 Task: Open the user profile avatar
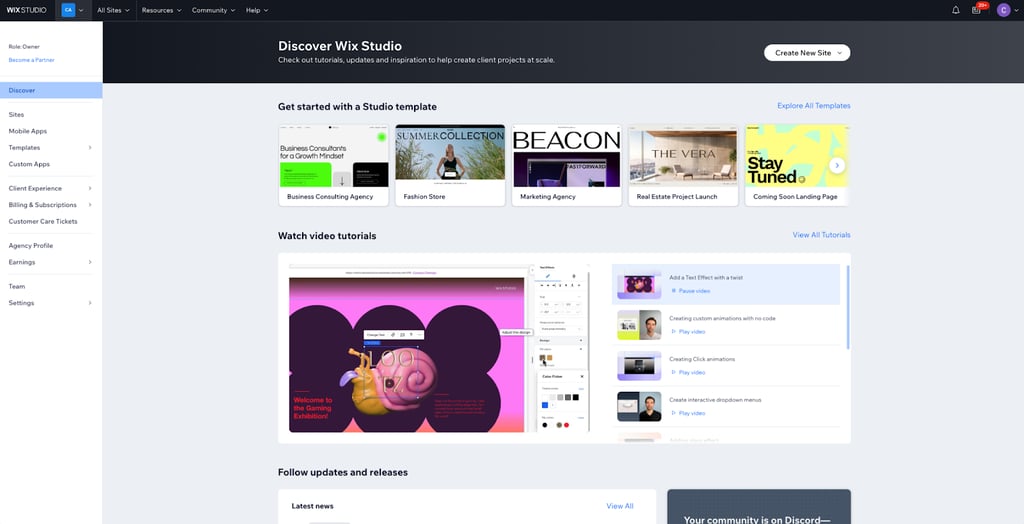click(1004, 10)
